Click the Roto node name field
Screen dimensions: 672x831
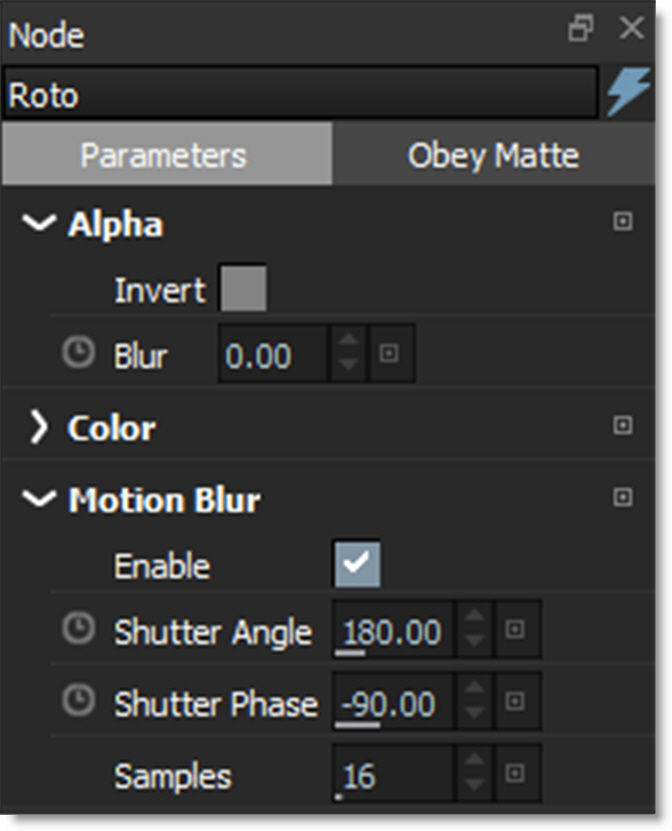pos(298,96)
